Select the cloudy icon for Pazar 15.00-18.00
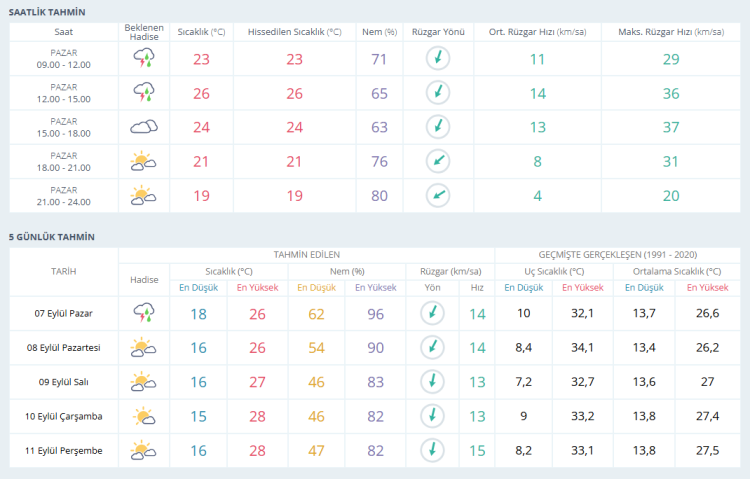 (x=144, y=127)
